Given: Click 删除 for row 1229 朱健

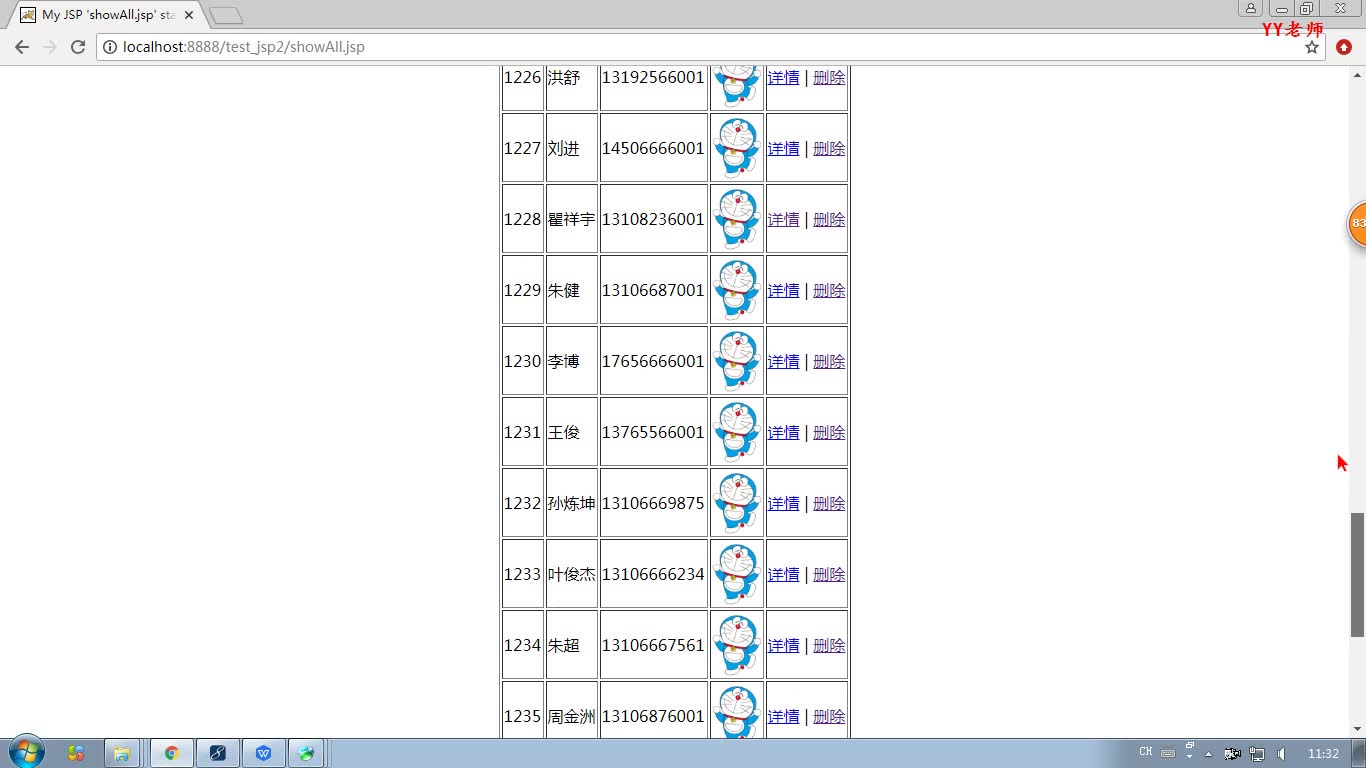Looking at the screenshot, I should 829,290.
